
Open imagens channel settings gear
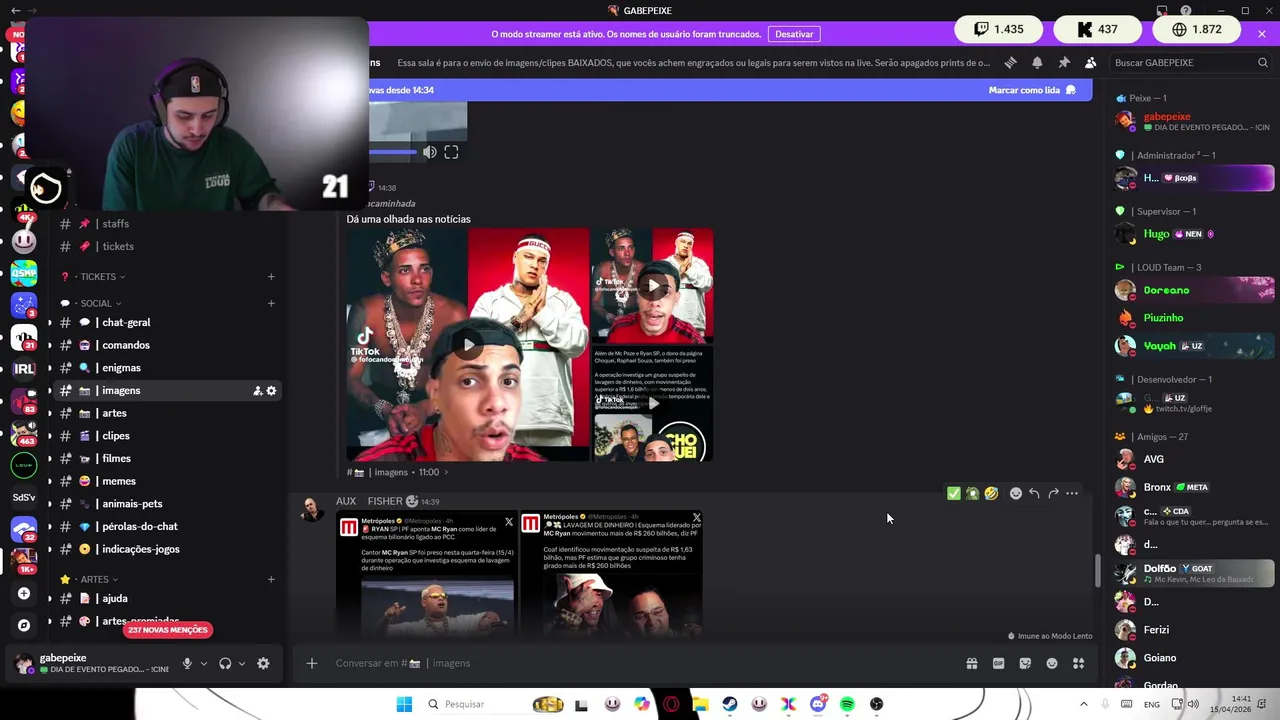271,391
